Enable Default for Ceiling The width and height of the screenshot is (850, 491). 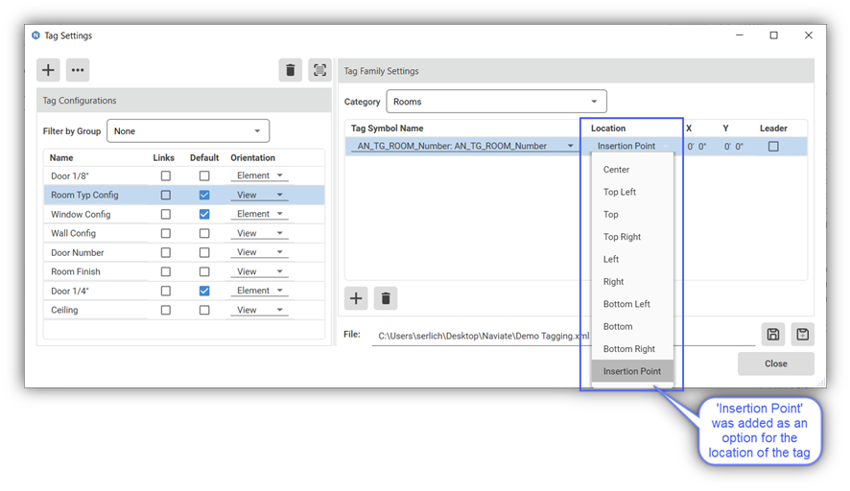click(x=204, y=310)
